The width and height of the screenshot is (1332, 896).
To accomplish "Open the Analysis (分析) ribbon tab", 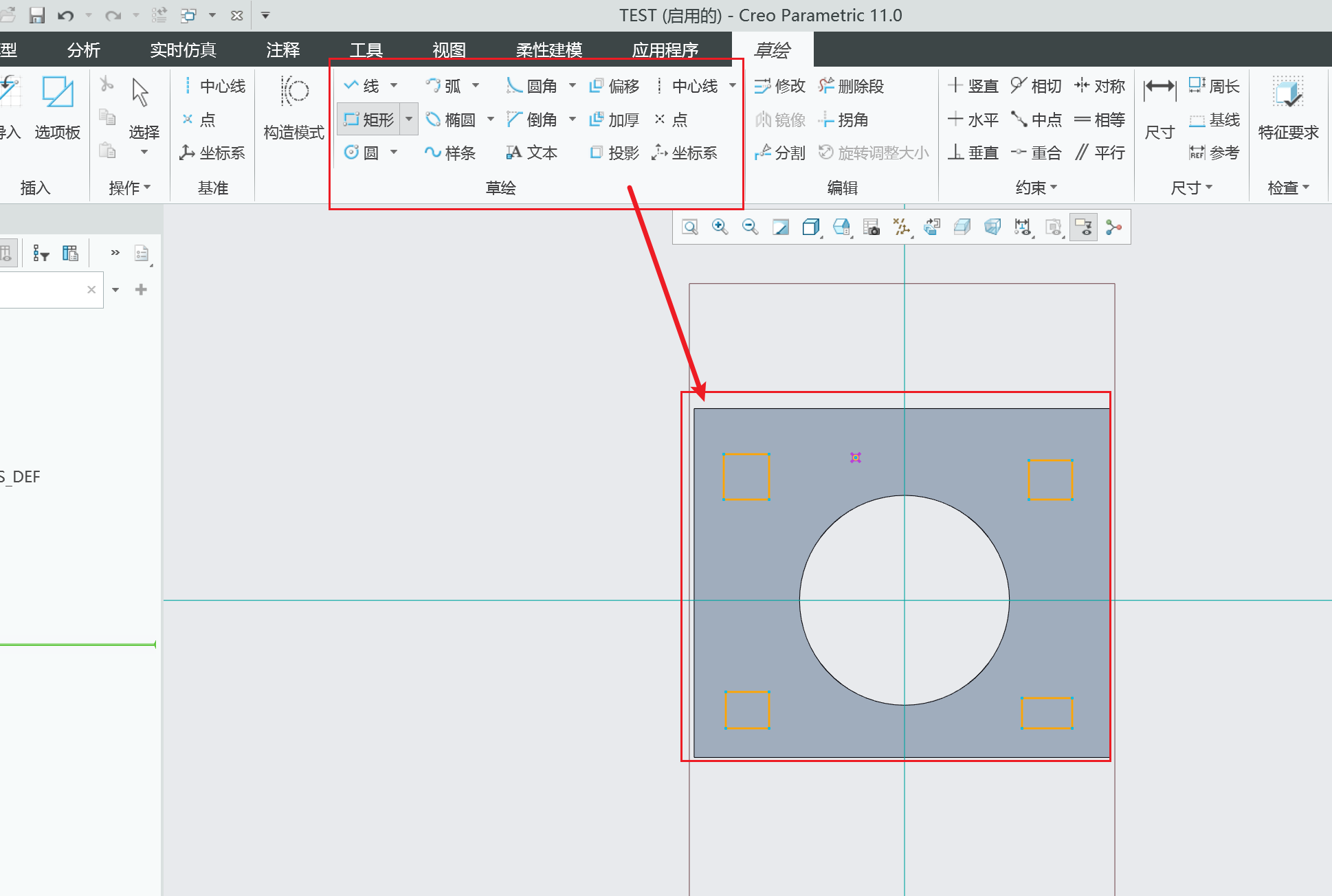I will 84,49.
